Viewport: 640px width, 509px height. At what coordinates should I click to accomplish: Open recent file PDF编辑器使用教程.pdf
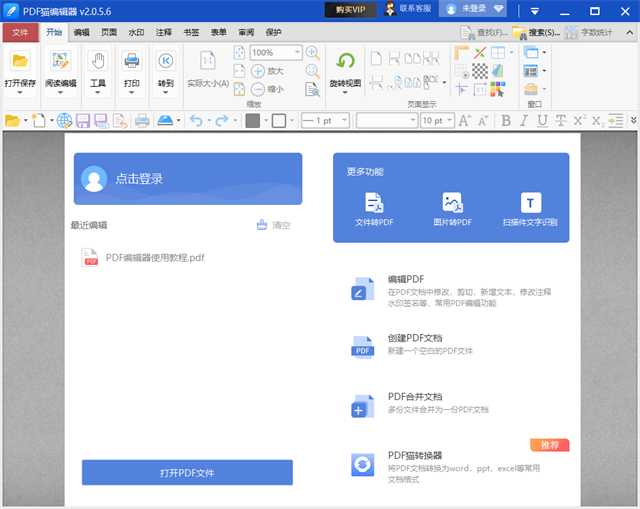tap(144, 258)
